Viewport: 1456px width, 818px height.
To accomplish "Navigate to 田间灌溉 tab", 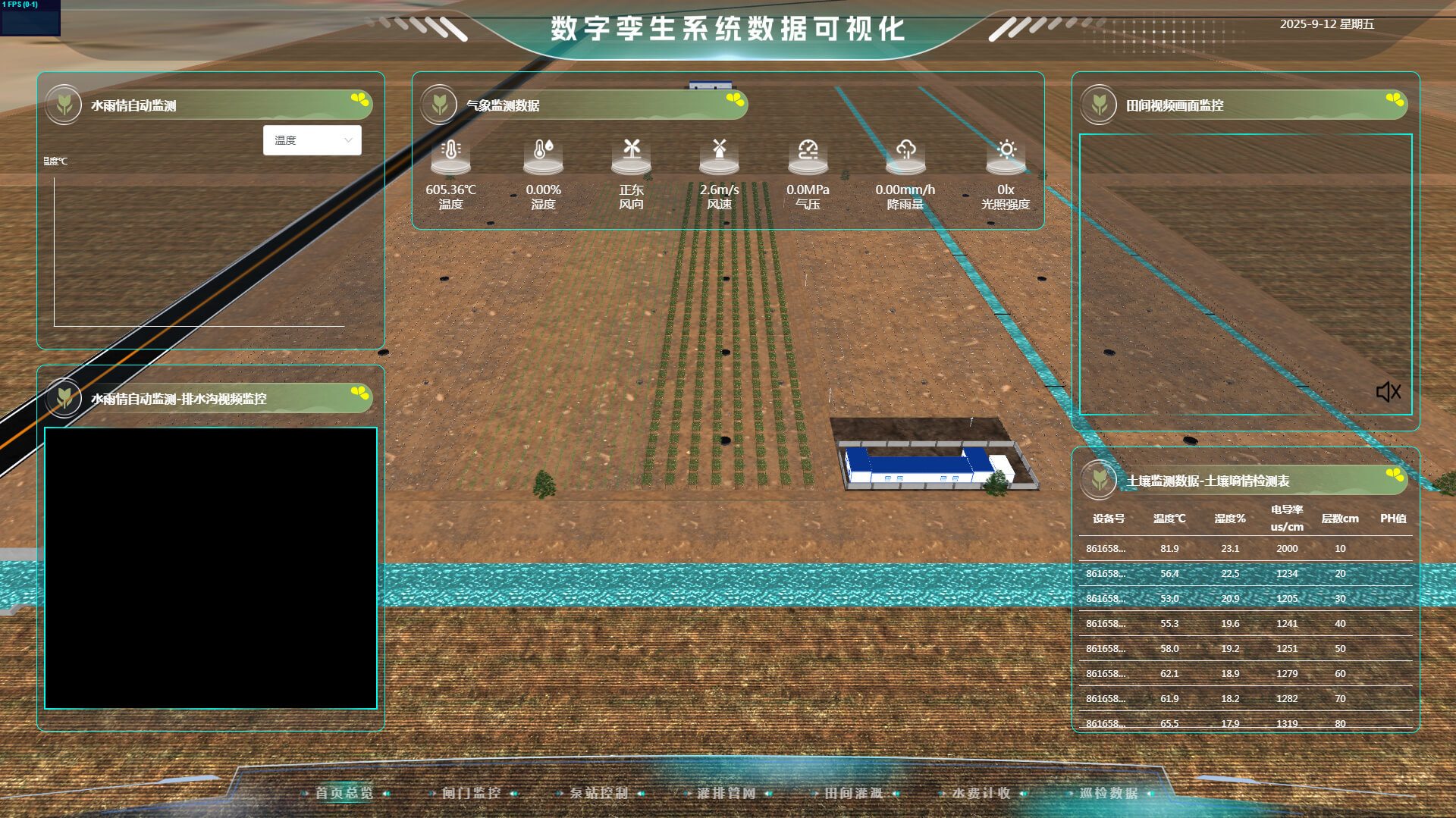I will 854,793.
